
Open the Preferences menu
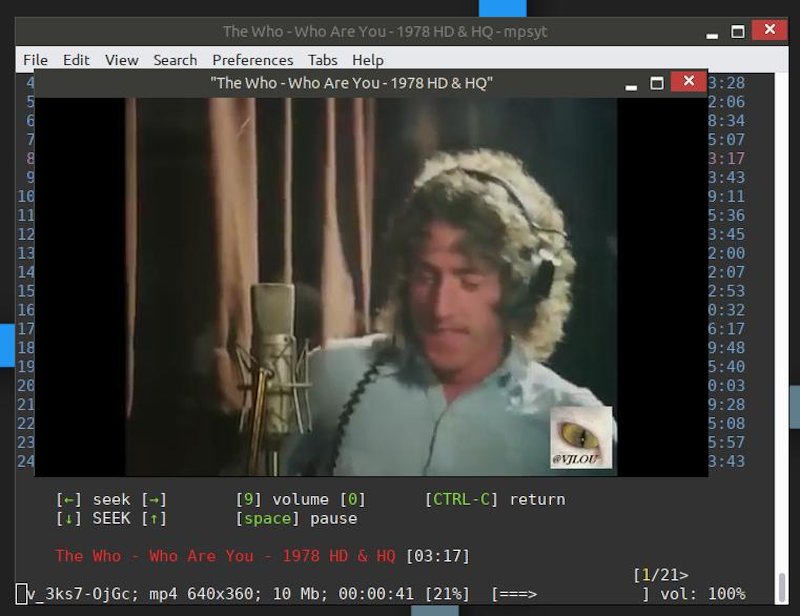point(253,60)
